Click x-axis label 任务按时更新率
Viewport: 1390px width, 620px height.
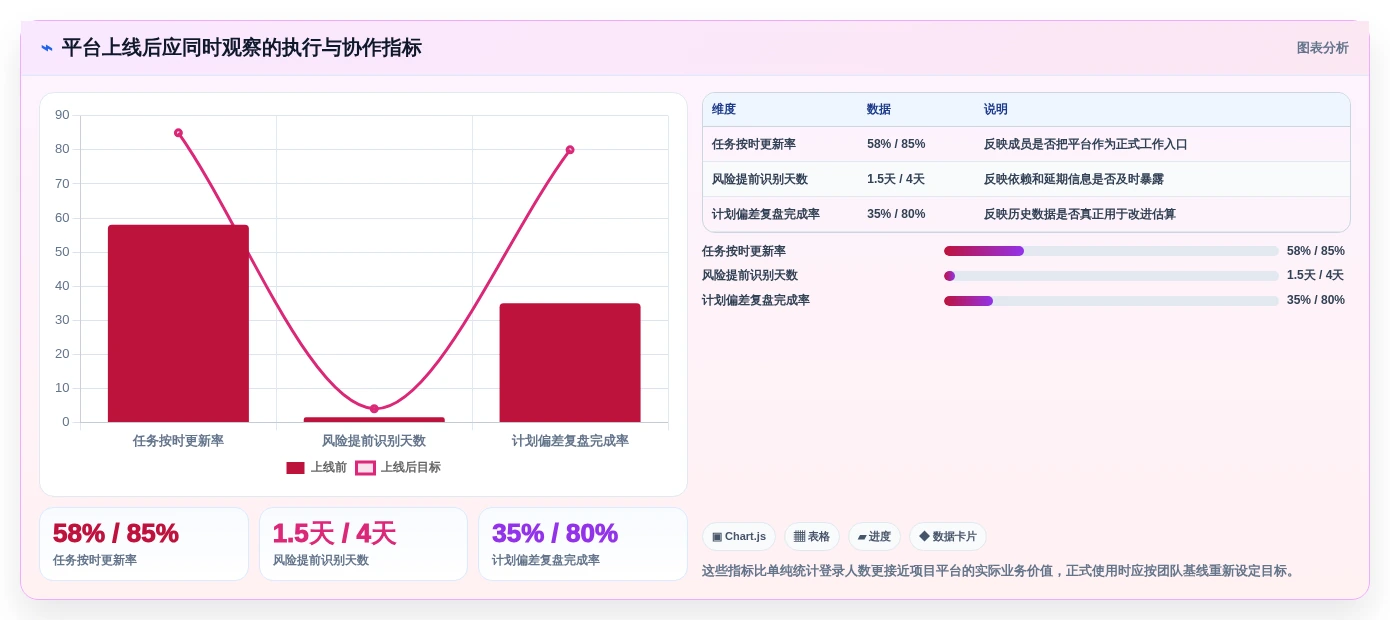coord(178,441)
